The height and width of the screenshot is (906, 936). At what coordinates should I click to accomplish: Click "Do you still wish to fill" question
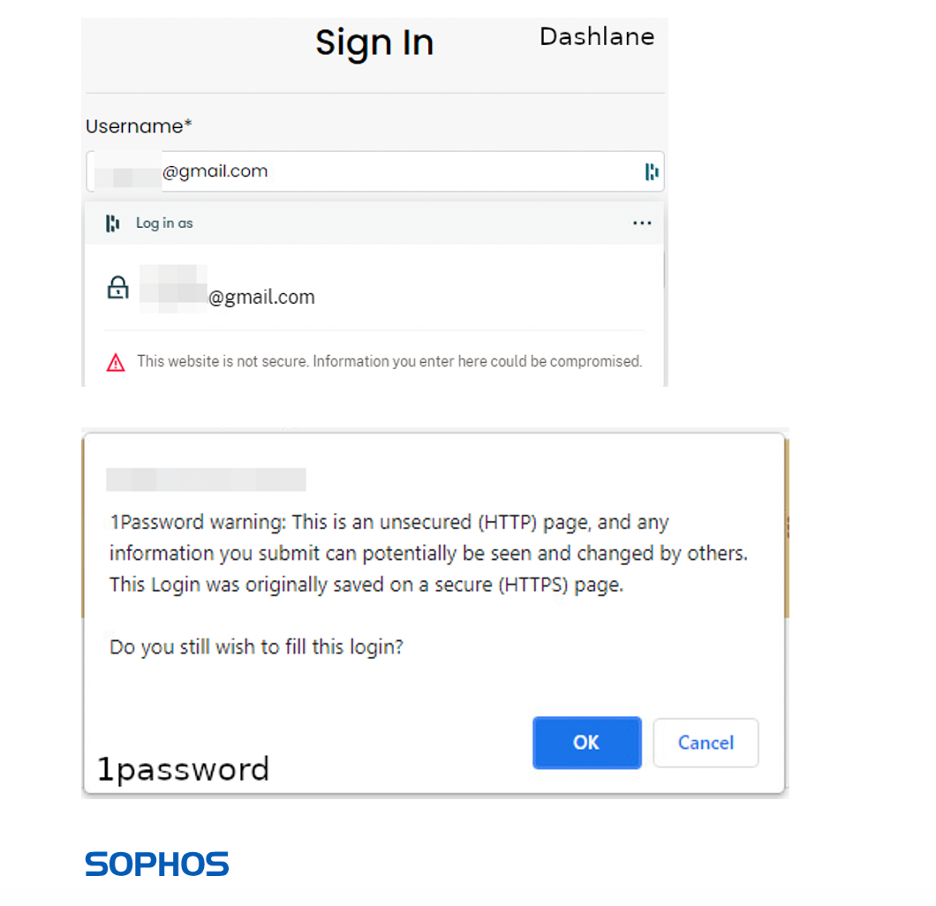click(256, 646)
